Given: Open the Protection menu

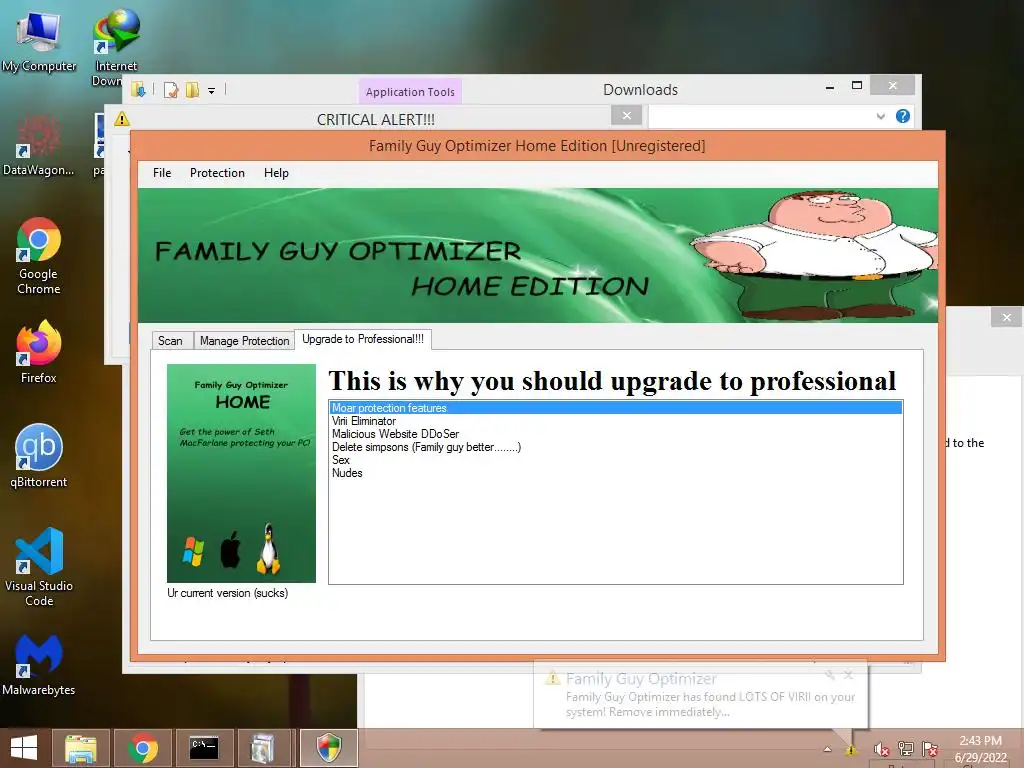Looking at the screenshot, I should tap(217, 173).
